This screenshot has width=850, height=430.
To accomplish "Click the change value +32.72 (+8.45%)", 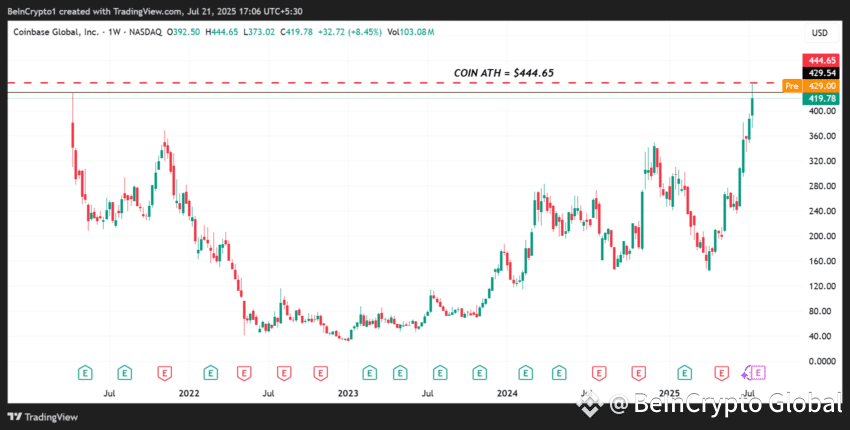I will pyautogui.click(x=349, y=33).
